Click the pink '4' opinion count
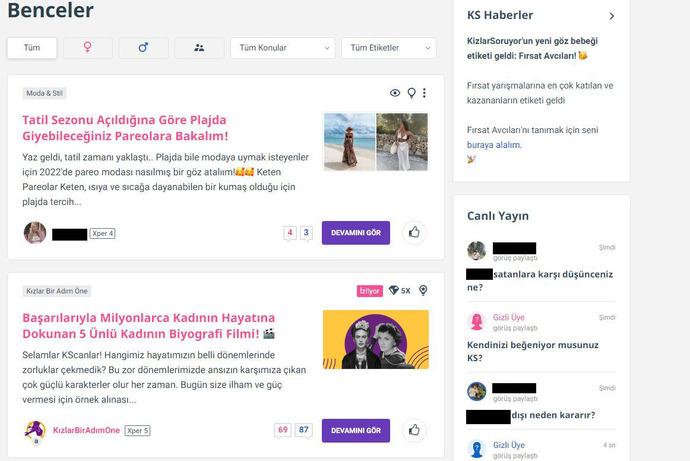 coord(290,233)
